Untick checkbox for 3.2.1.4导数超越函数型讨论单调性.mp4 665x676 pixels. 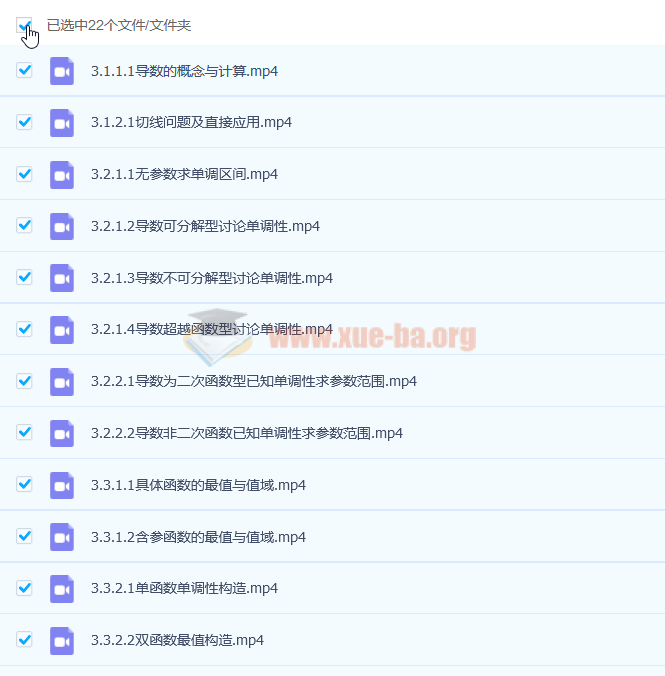pyautogui.click(x=24, y=329)
